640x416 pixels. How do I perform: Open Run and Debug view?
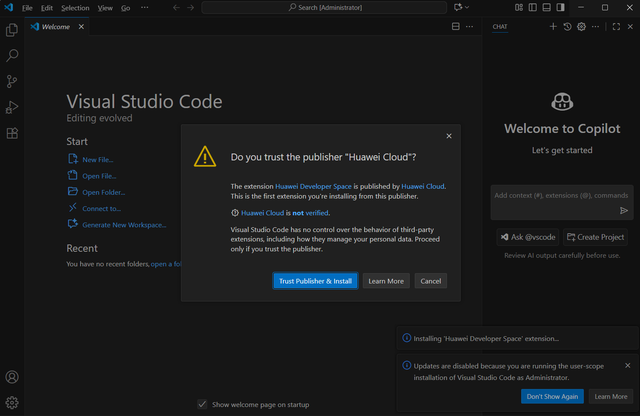(12, 107)
